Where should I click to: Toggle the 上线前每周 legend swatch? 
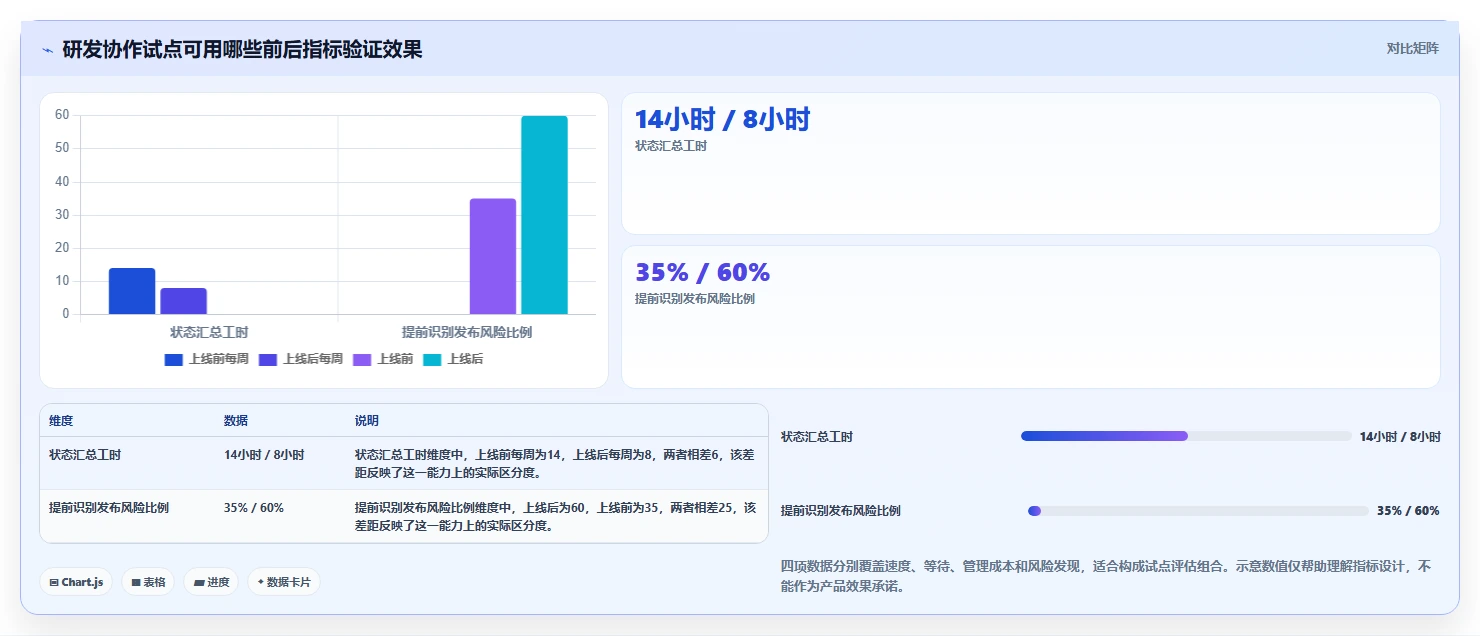coord(174,359)
